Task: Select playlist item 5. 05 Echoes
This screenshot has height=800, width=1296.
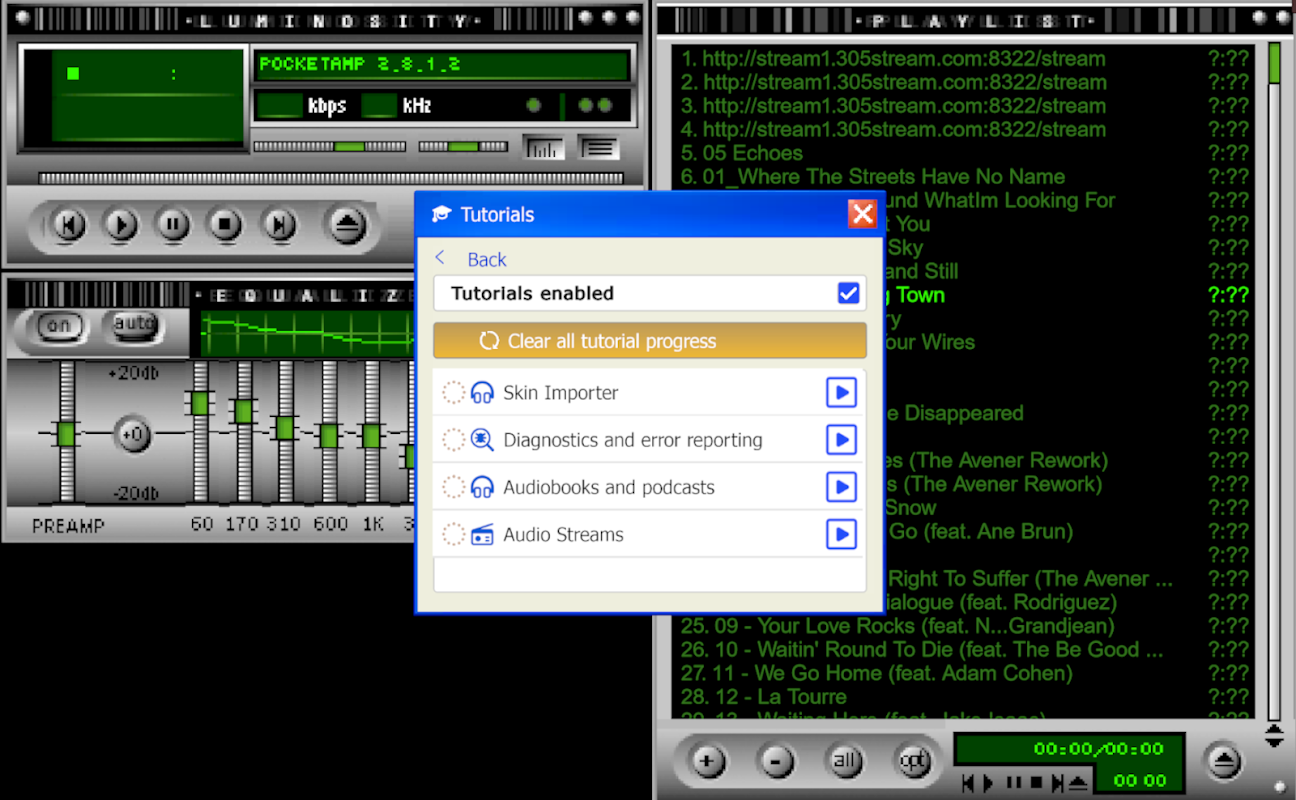Action: pyautogui.click(x=964, y=153)
